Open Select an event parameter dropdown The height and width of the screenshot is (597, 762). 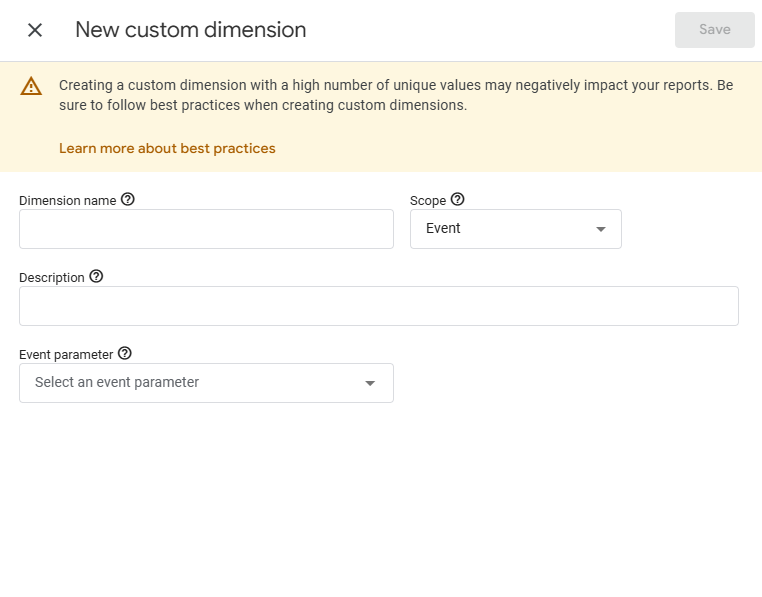[207, 383]
